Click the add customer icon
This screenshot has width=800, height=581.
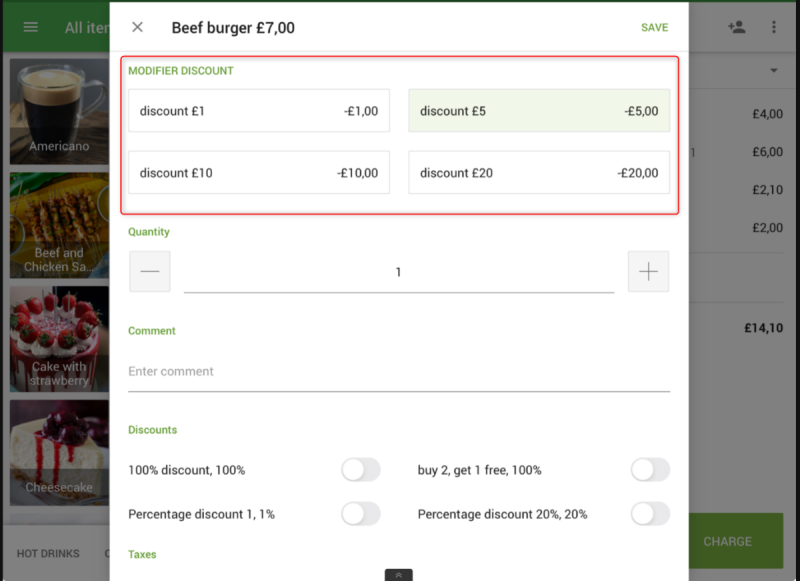737,27
